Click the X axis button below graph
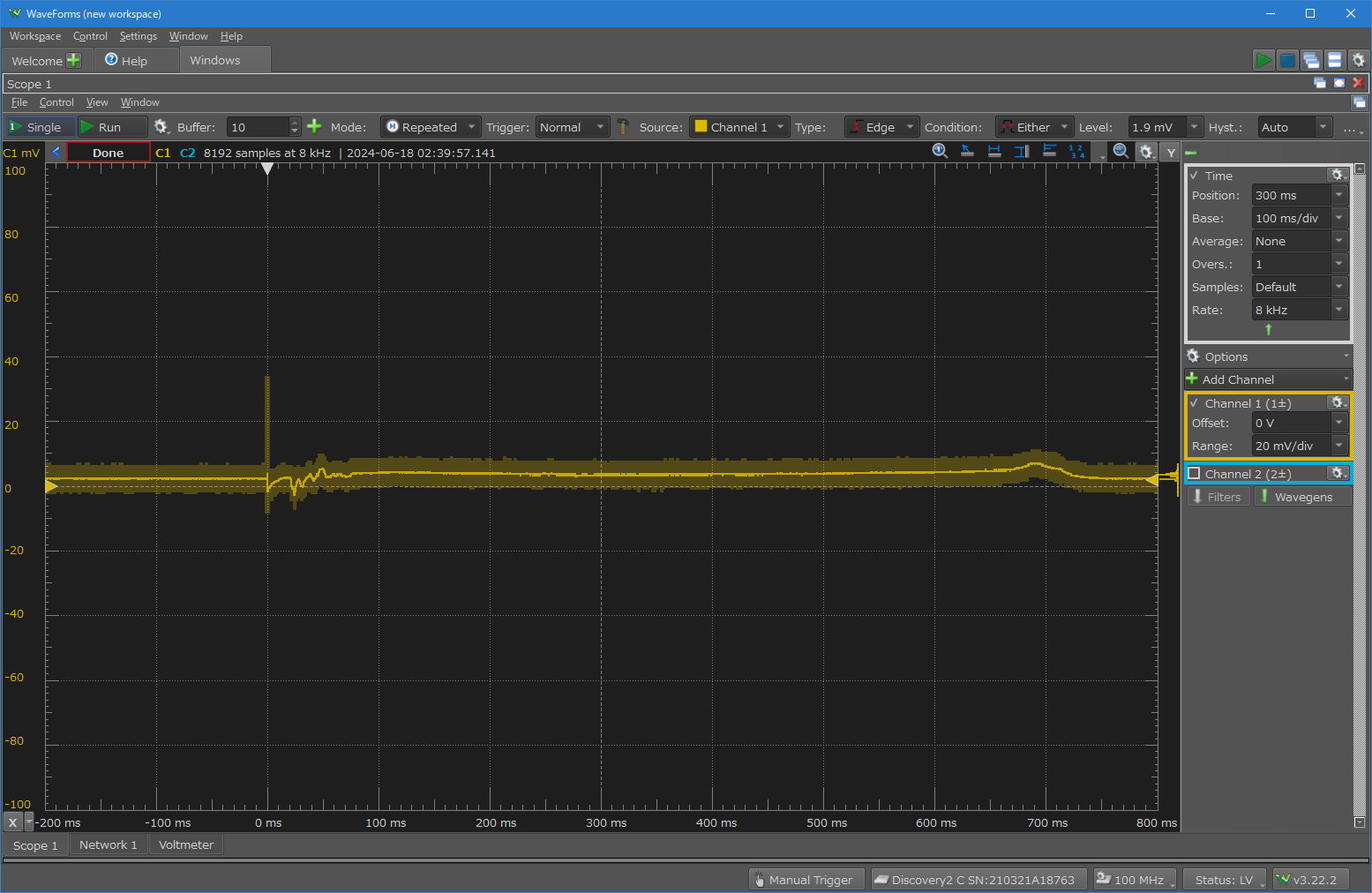This screenshot has height=893, width=1372. [12, 822]
